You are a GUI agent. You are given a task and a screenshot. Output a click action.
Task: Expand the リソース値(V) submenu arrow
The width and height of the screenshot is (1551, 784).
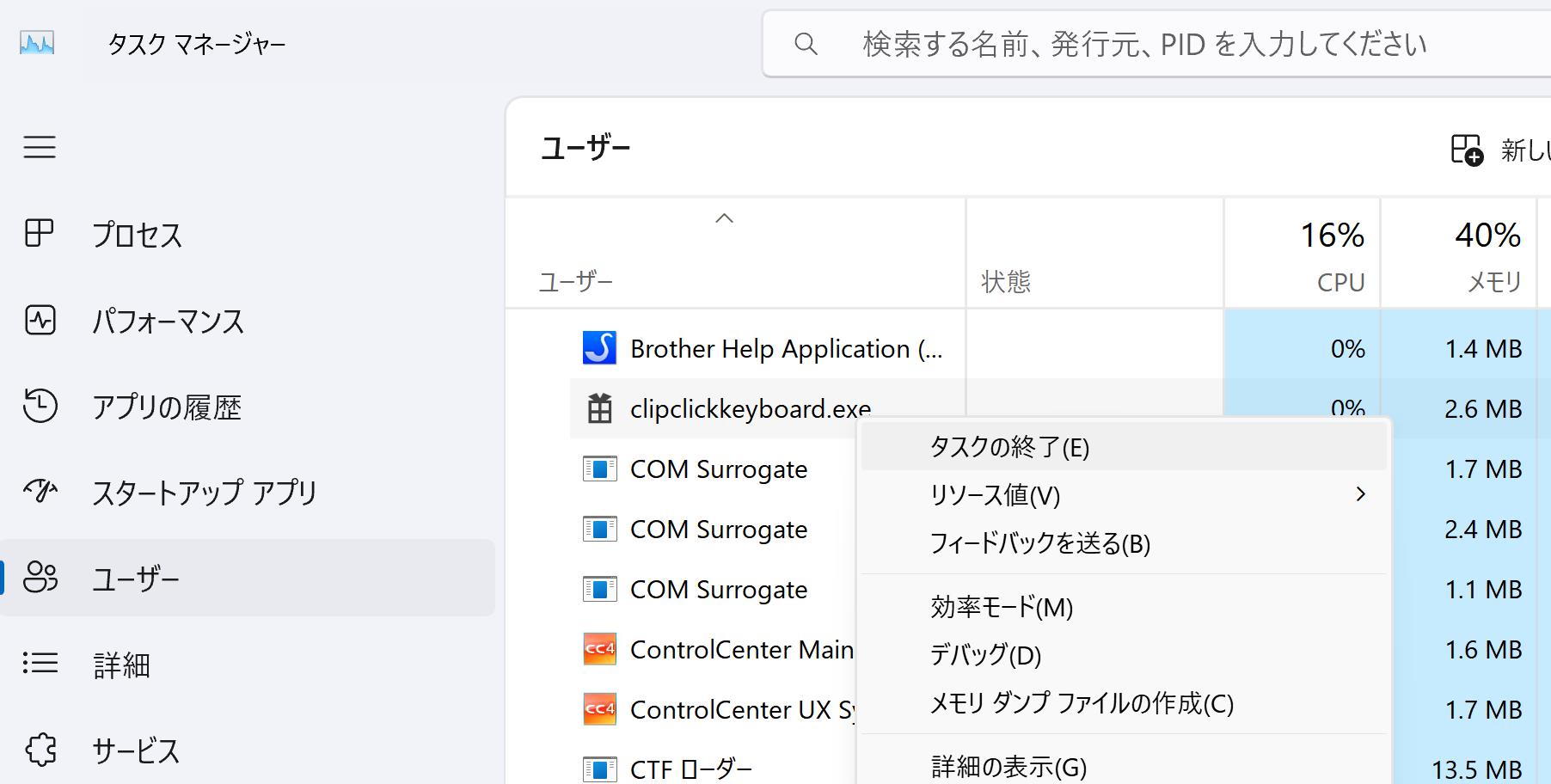click(1360, 494)
